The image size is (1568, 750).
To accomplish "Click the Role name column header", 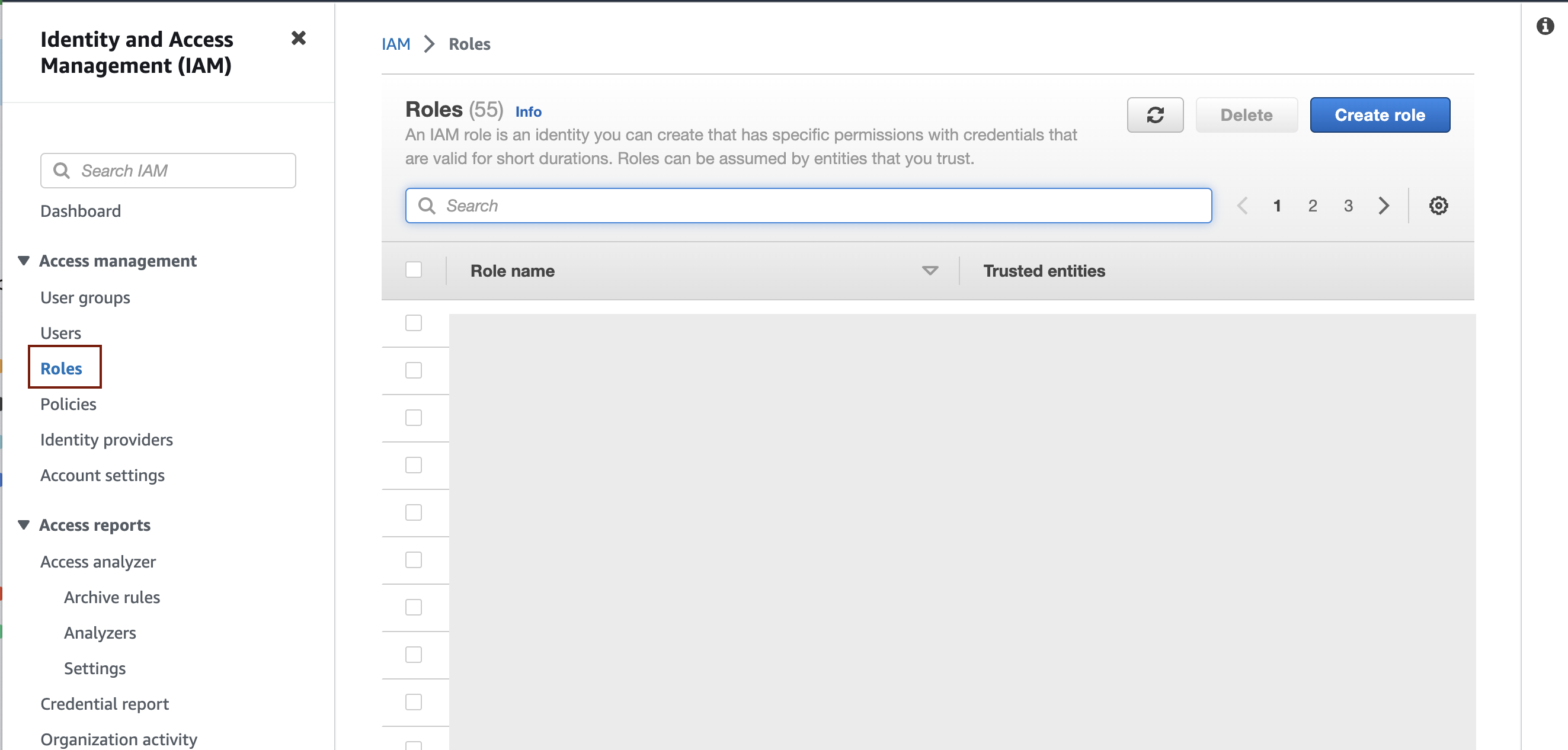I will click(512, 271).
